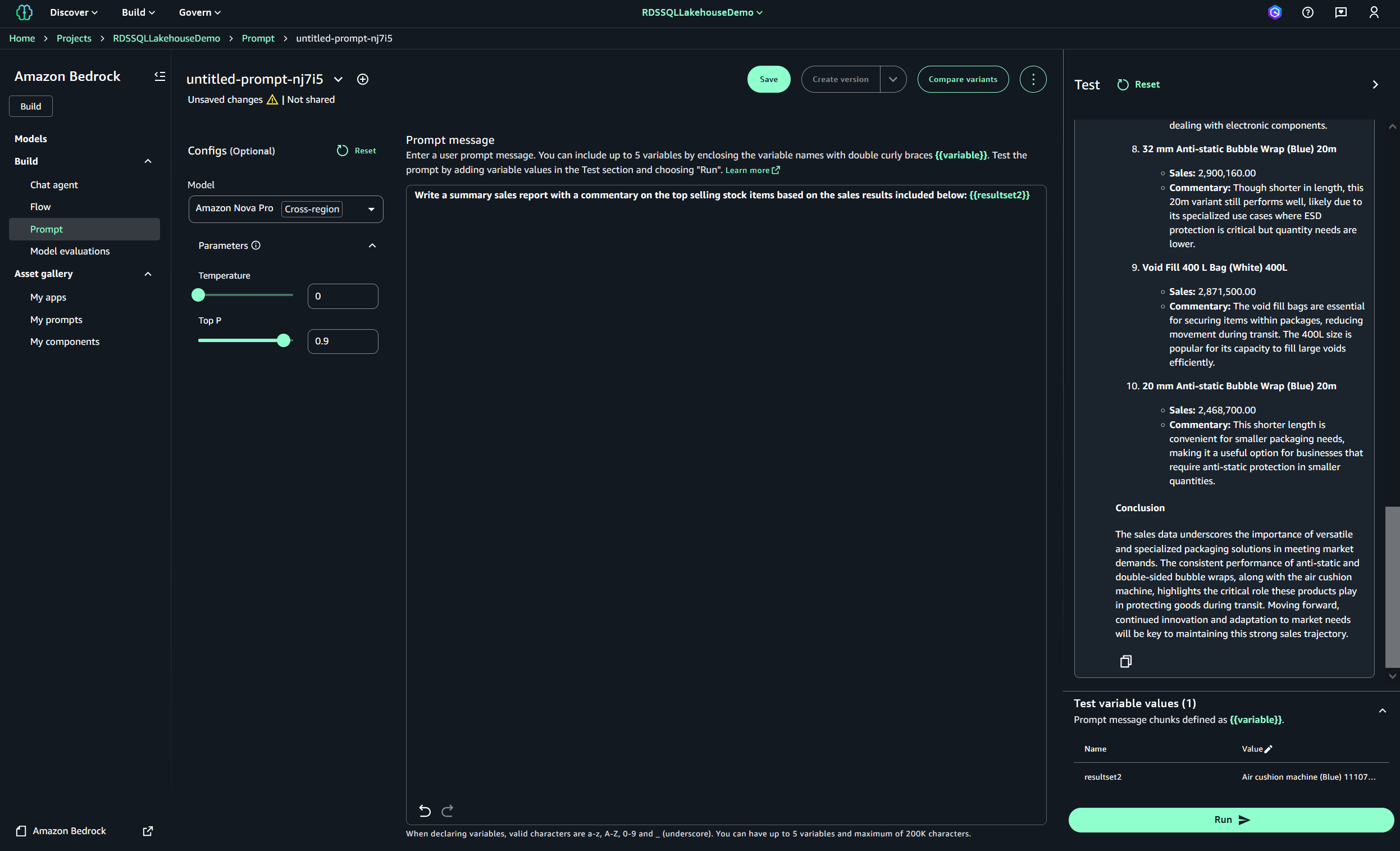This screenshot has width=1400, height=851.
Task: Click the redo arrow in prompt editor
Action: click(448, 810)
